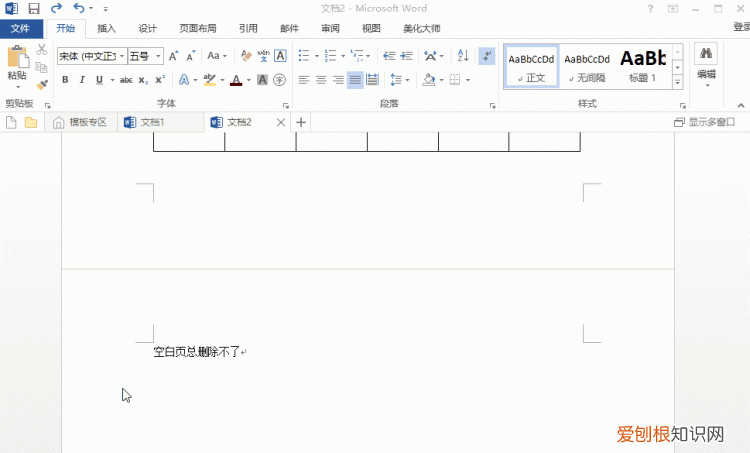Open a file with the folder icon in the tab bar
Viewport: 750px width, 453px height.
(x=31, y=123)
